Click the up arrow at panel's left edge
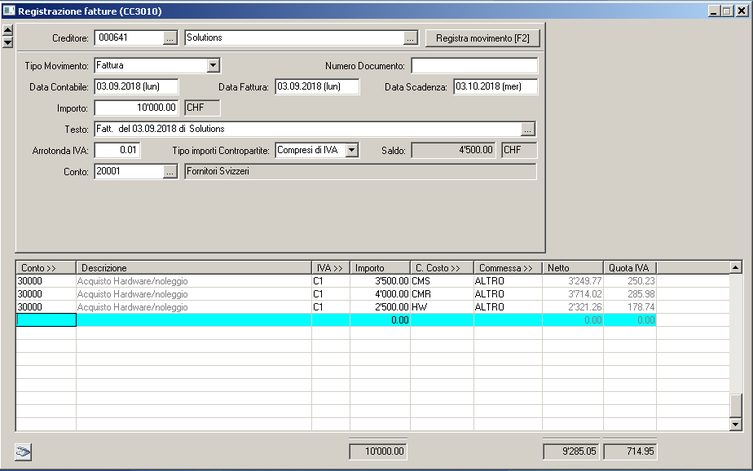 click(8, 29)
